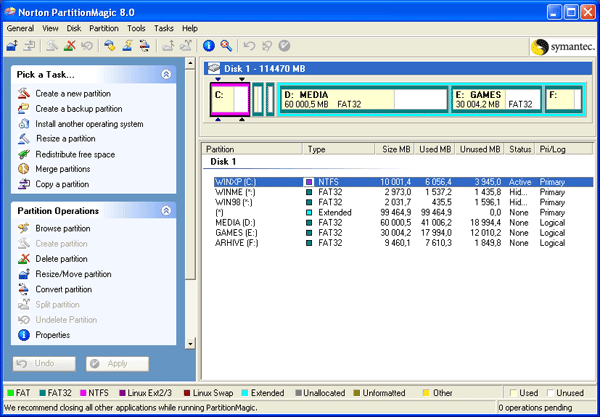Select the E: GAMES block in disk map
This screenshot has height=417, width=600.
pos(497,99)
